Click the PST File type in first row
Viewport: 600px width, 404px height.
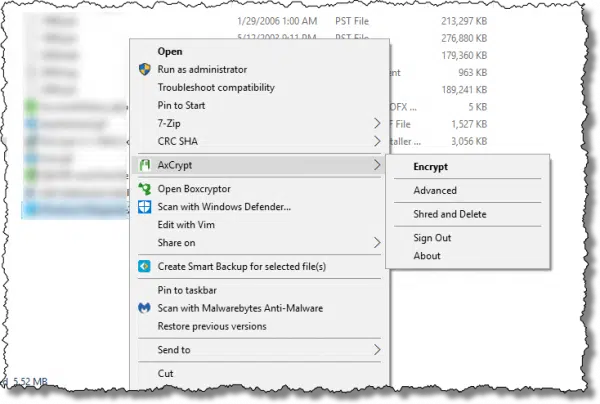point(352,21)
